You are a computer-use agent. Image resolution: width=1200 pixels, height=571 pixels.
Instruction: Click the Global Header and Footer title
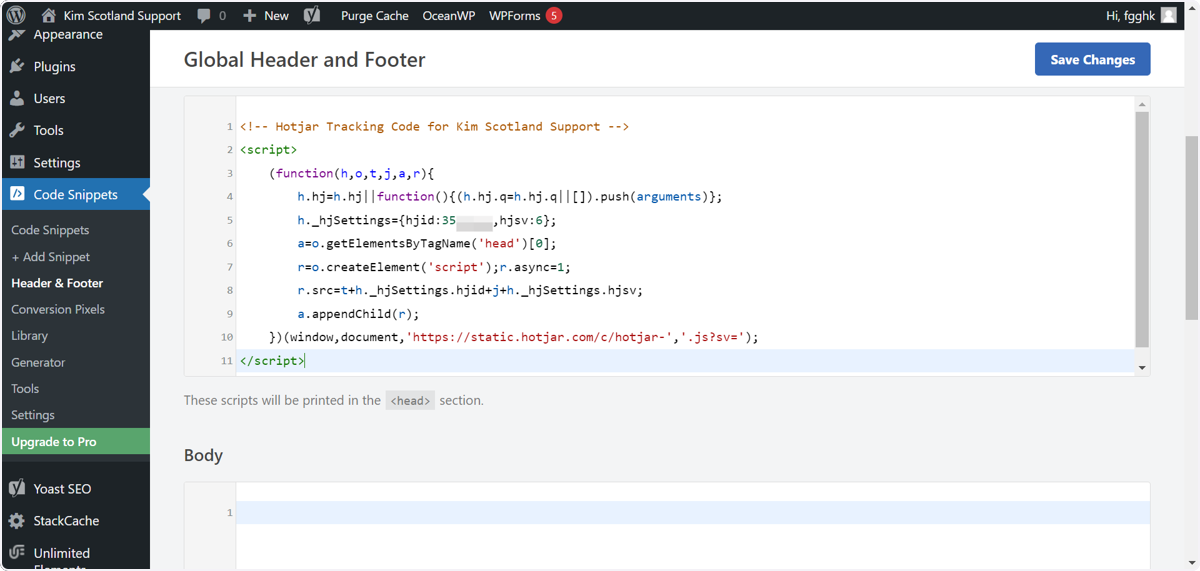304,60
